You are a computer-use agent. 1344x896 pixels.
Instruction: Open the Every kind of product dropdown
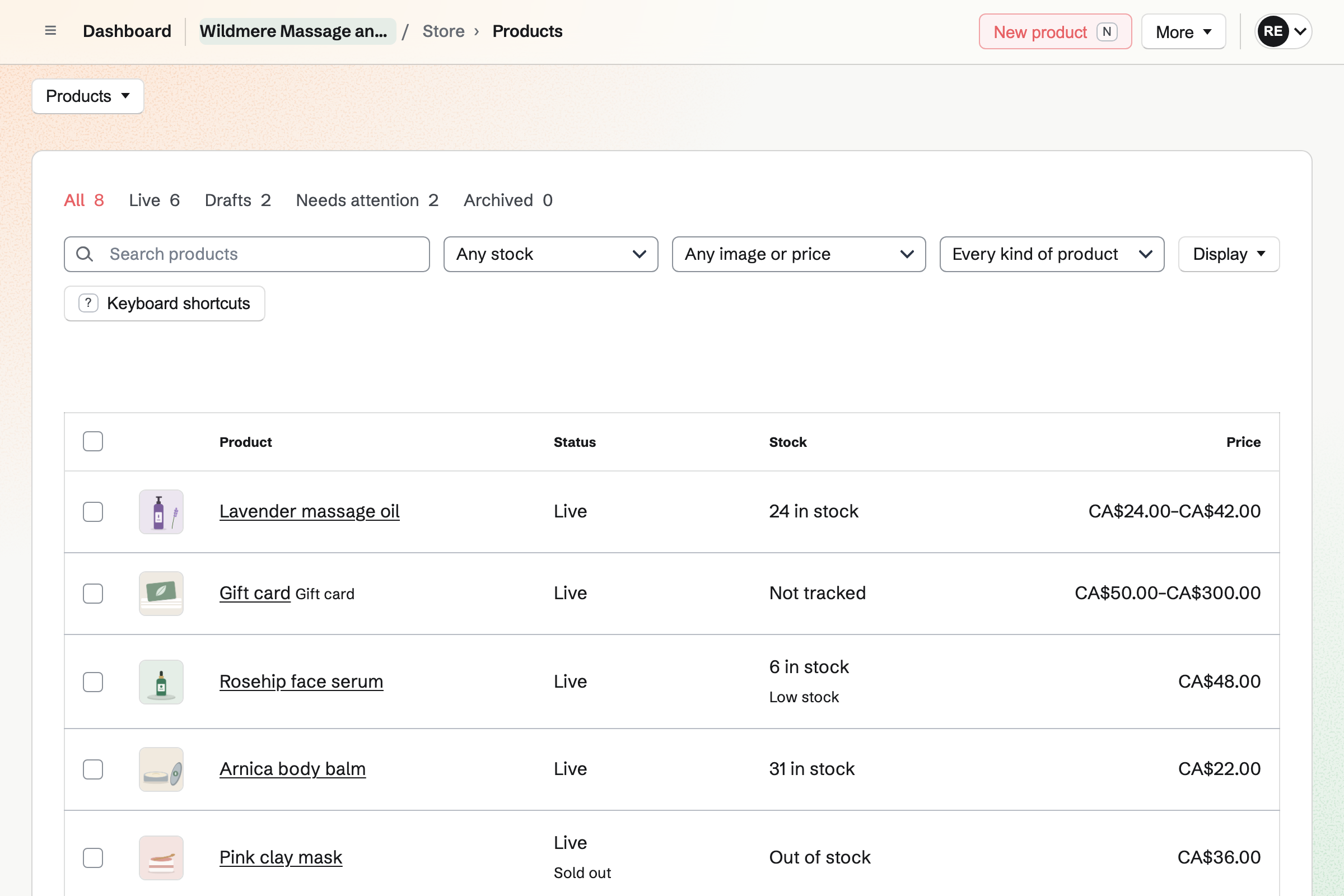[1052, 254]
